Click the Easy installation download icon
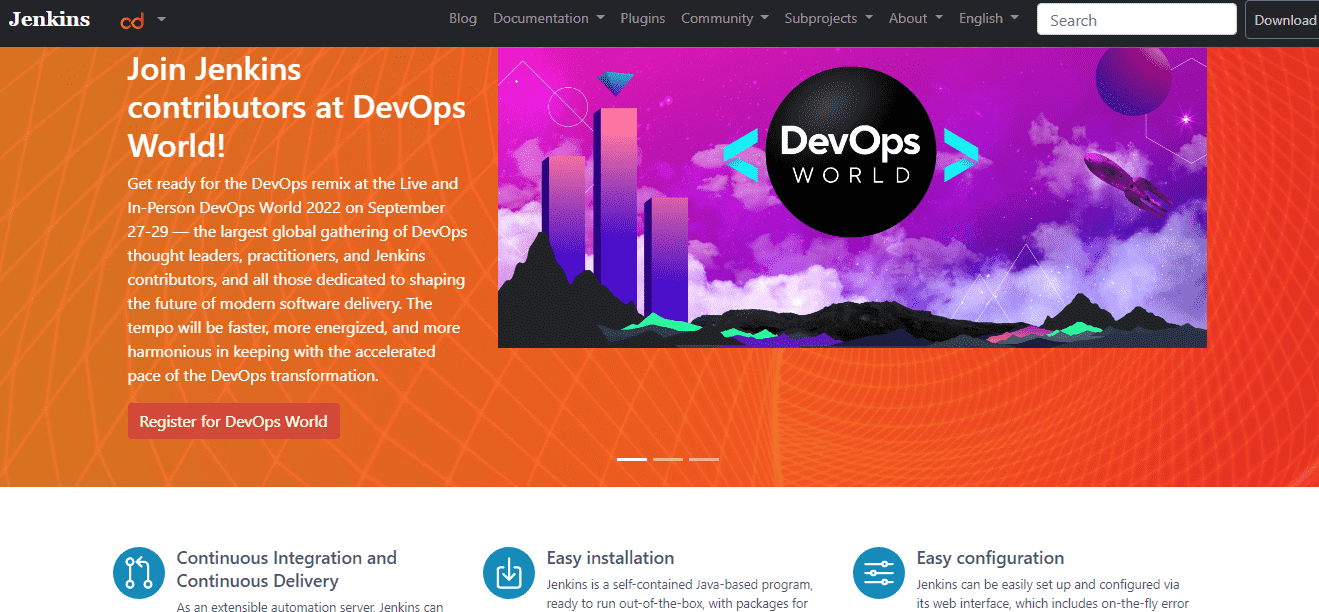Screen dimensions: 1319x612 [x=509, y=573]
